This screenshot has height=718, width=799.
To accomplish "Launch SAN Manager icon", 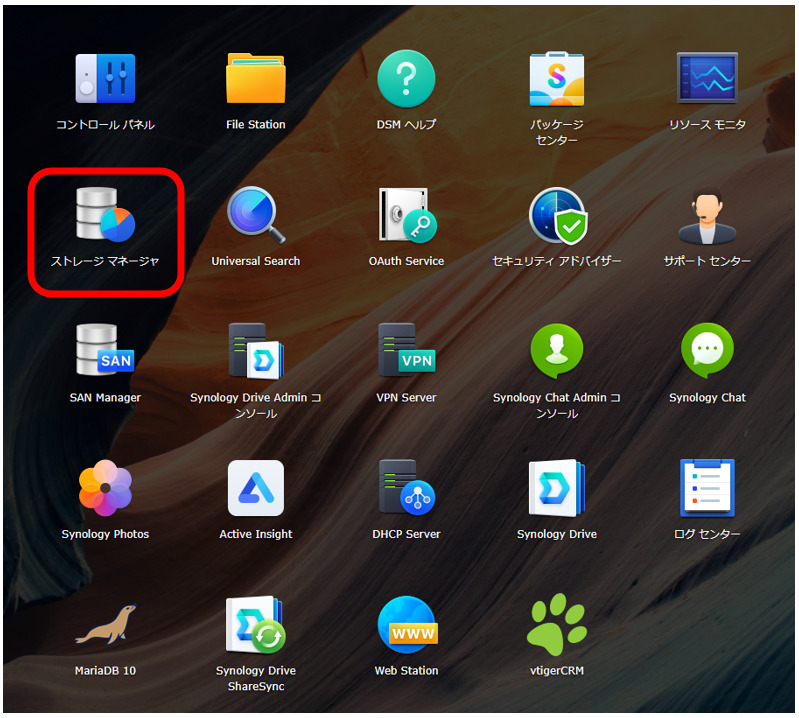I will 105,350.
